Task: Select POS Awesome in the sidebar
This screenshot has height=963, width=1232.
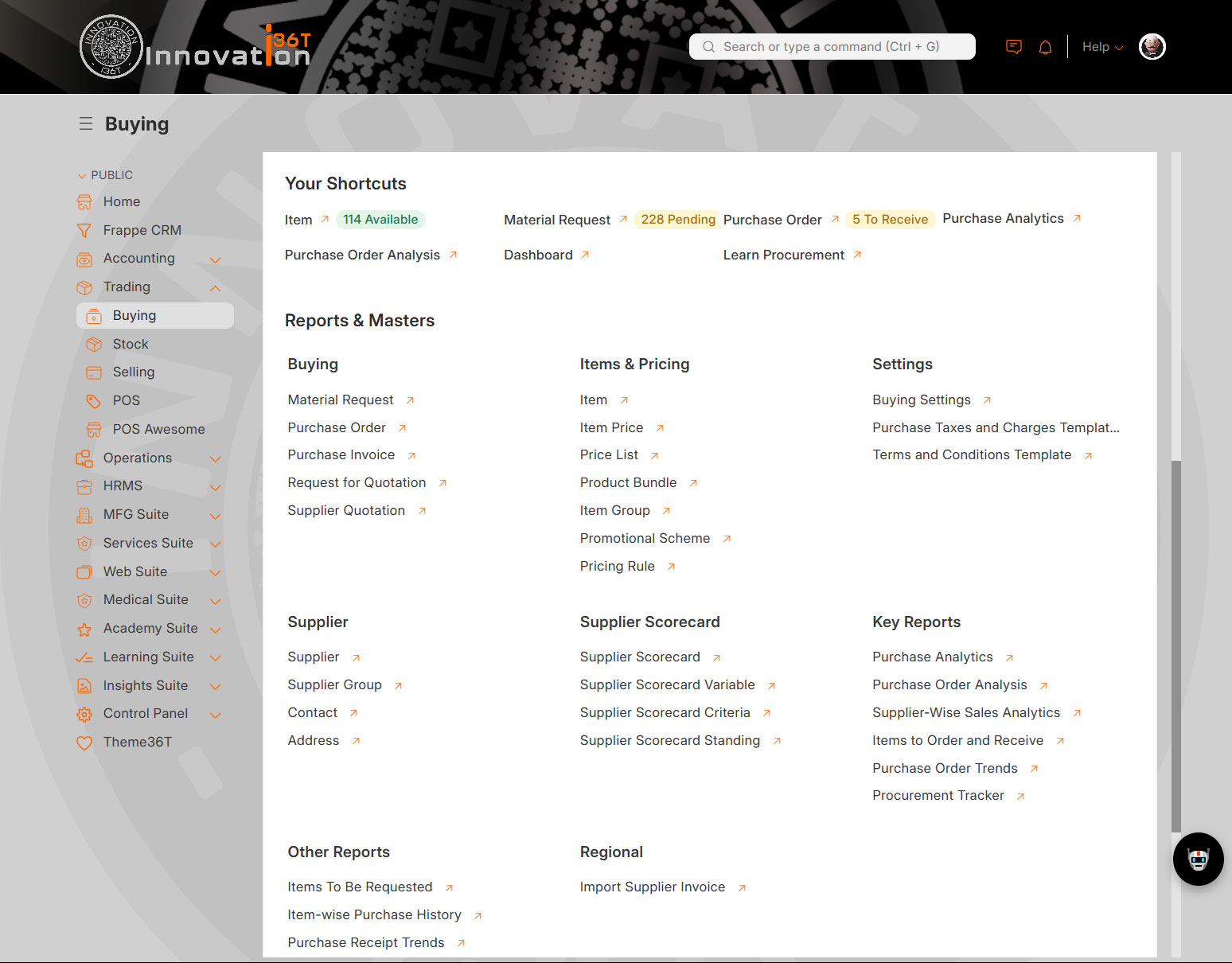Action: click(158, 429)
